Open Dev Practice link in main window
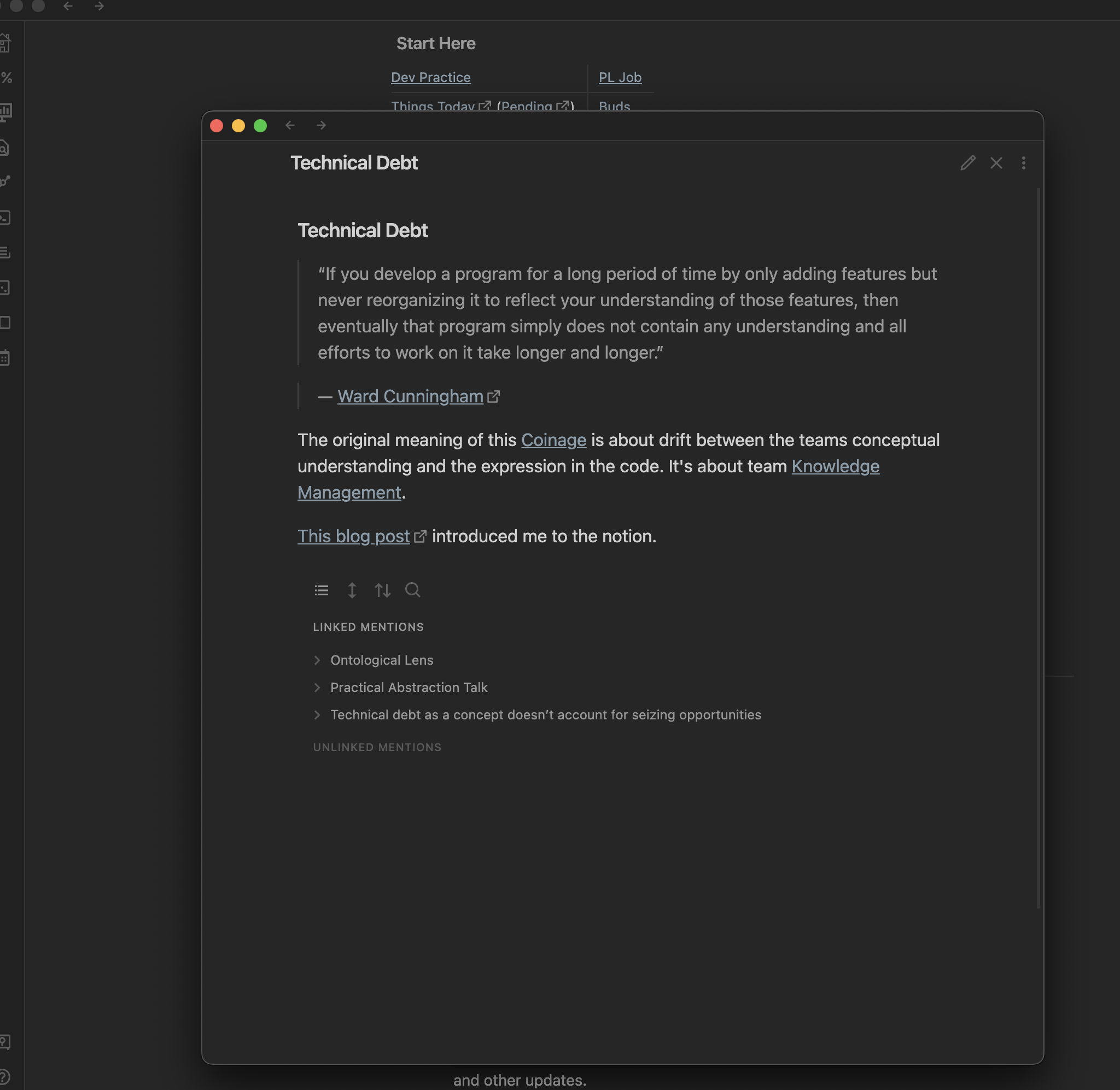The width and height of the screenshot is (1120, 1090). pos(430,77)
